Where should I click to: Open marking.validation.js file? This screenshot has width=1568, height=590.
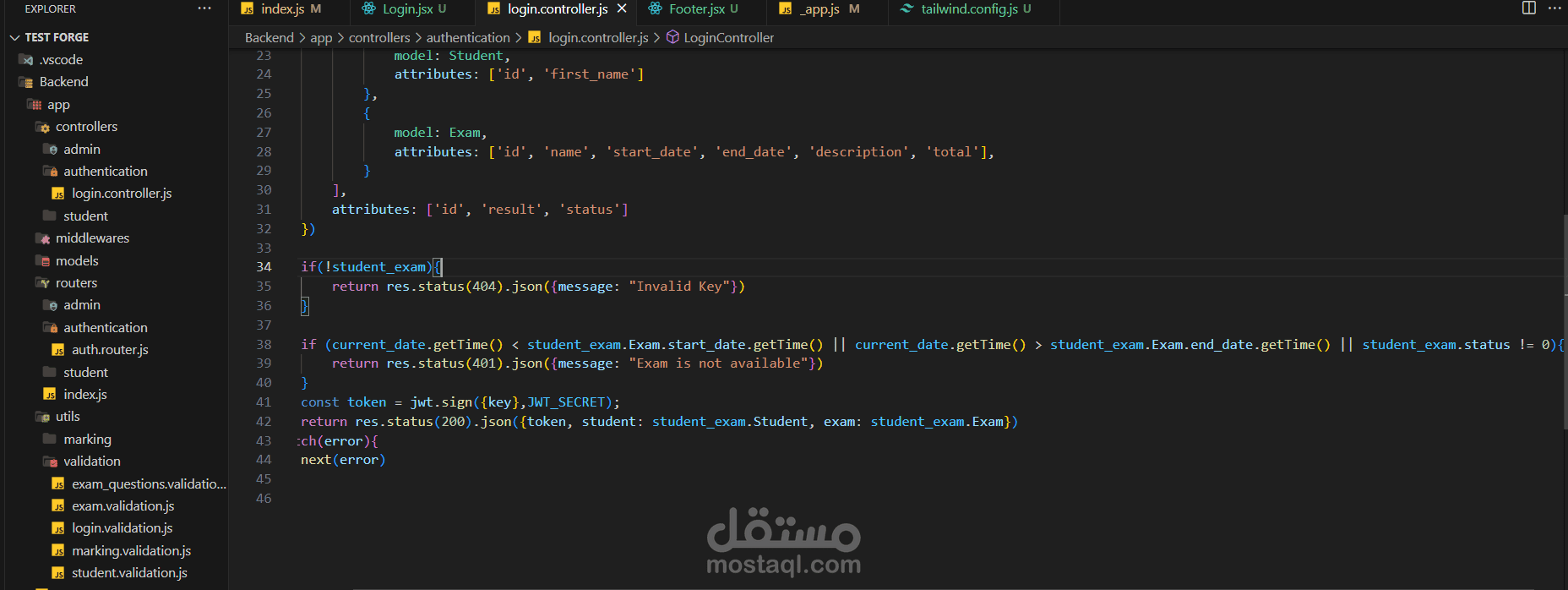(132, 551)
